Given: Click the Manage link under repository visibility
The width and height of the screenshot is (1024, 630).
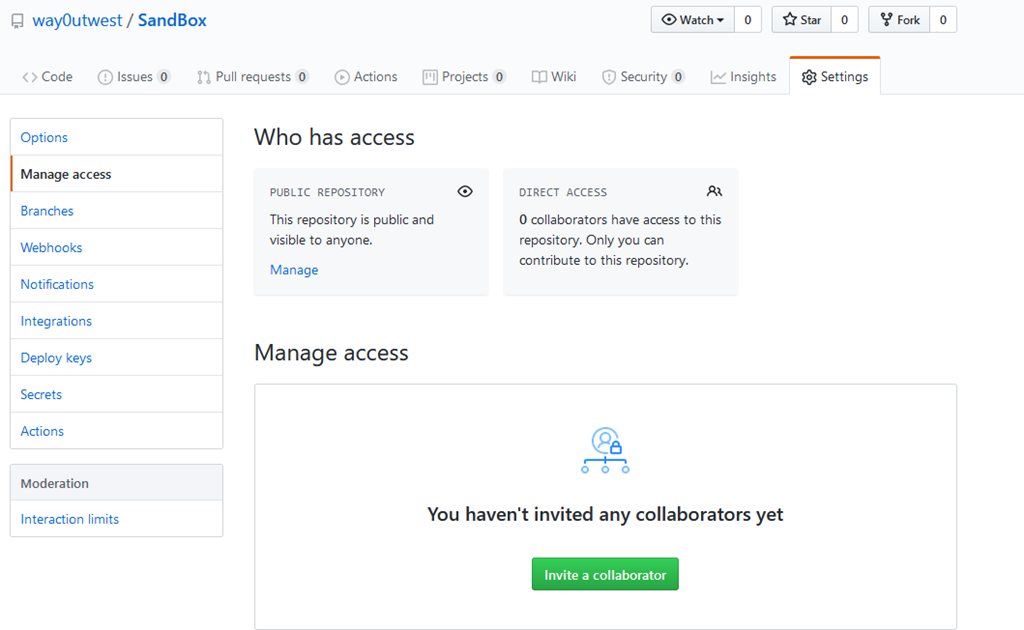Looking at the screenshot, I should pos(294,270).
